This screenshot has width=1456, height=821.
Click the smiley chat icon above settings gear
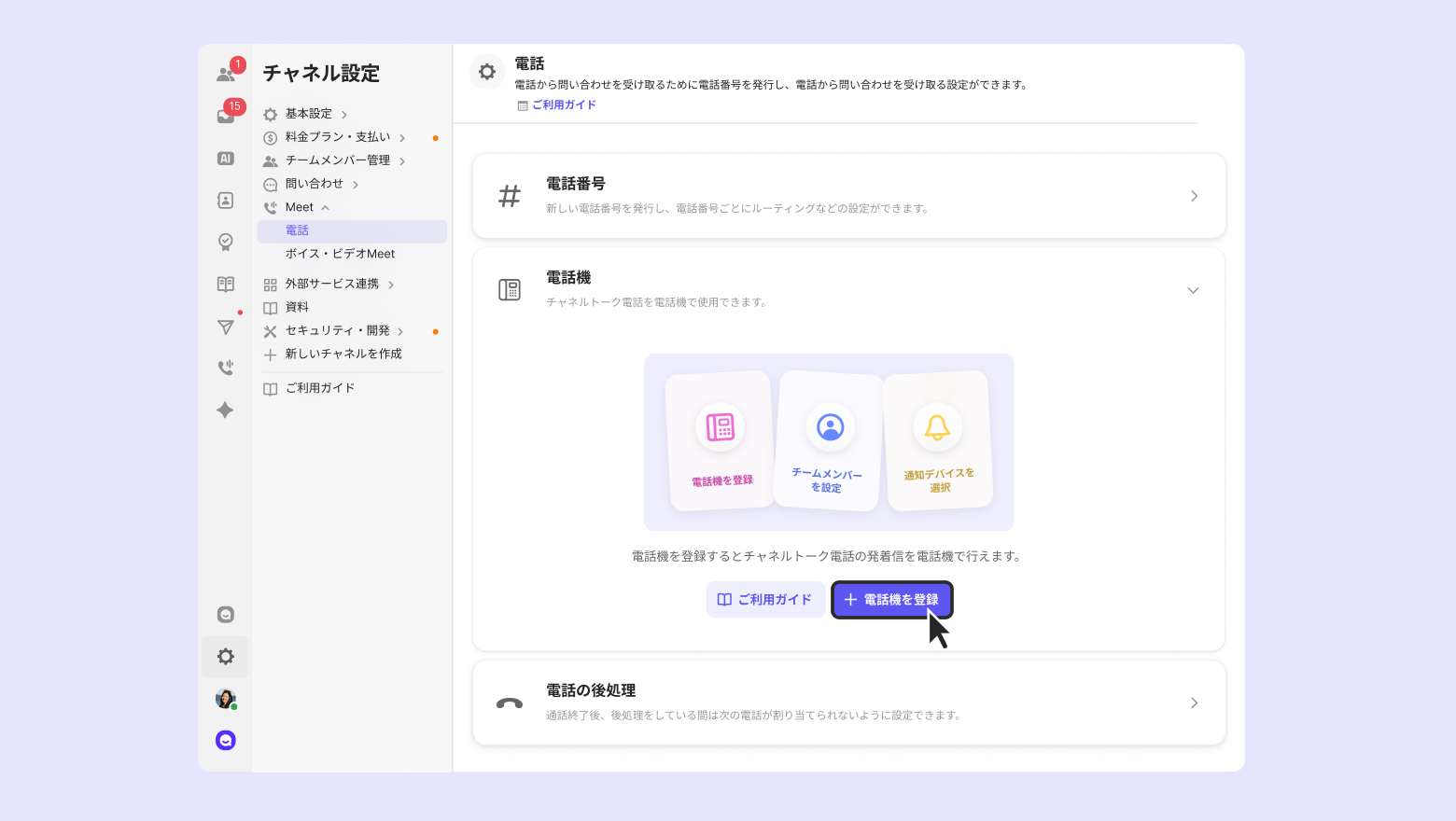(x=226, y=615)
